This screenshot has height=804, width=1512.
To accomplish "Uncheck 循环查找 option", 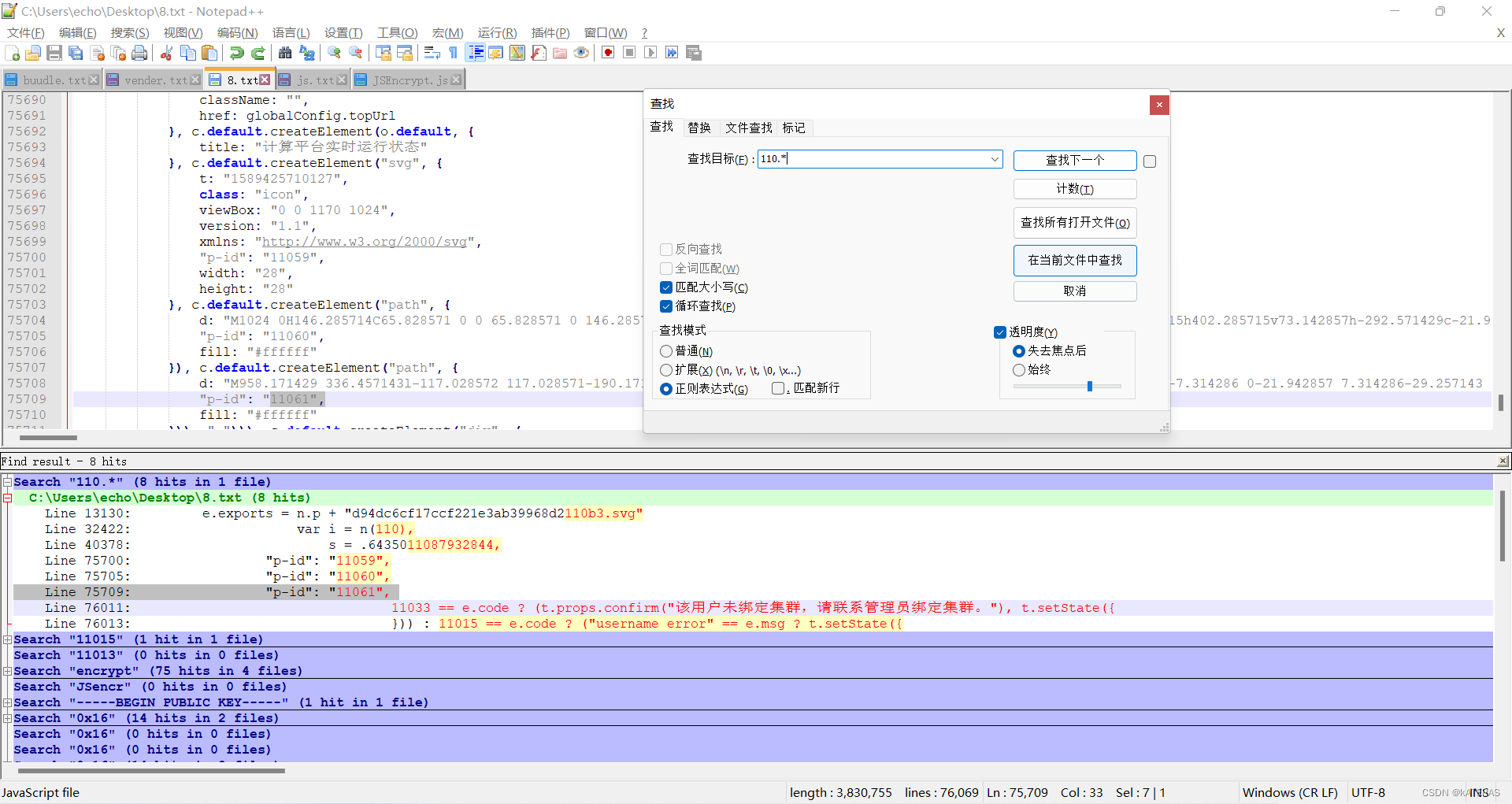I will coord(666,306).
